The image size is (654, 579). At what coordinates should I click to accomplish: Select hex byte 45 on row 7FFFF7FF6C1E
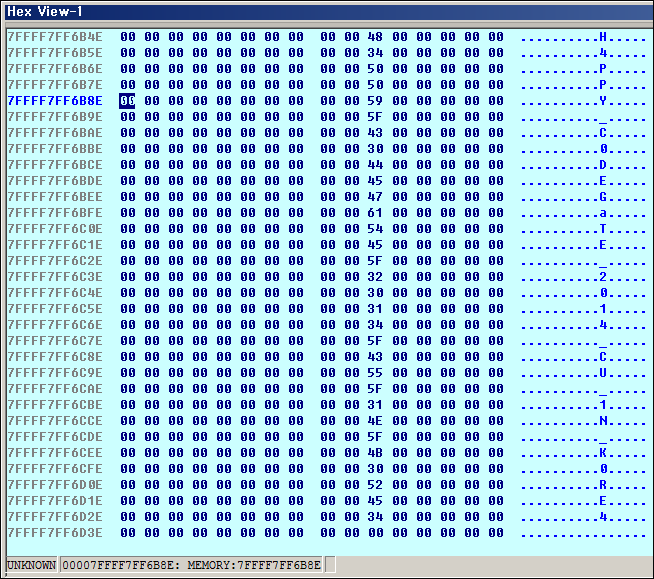point(375,245)
